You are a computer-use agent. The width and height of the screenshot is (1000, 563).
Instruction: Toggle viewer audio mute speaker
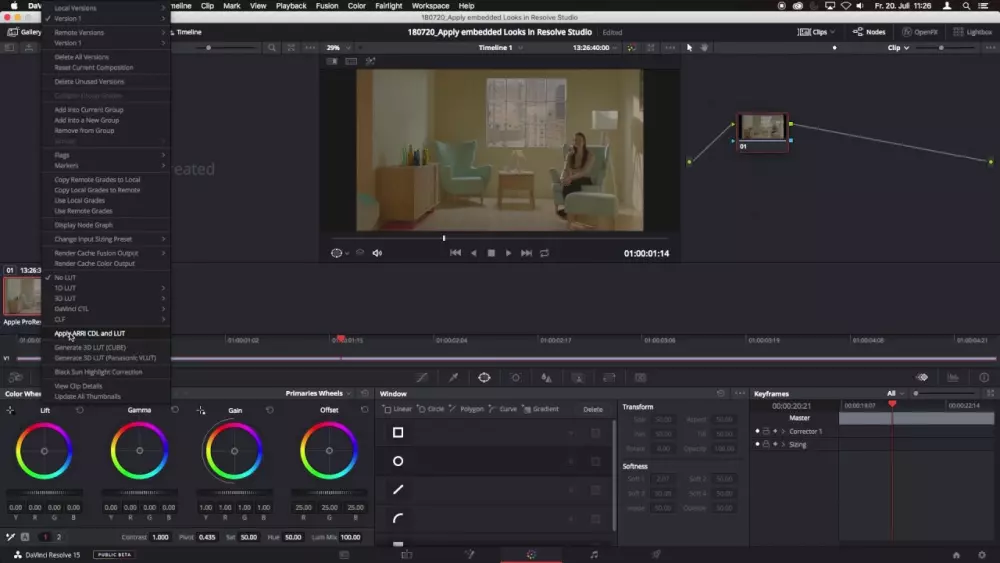pos(377,253)
